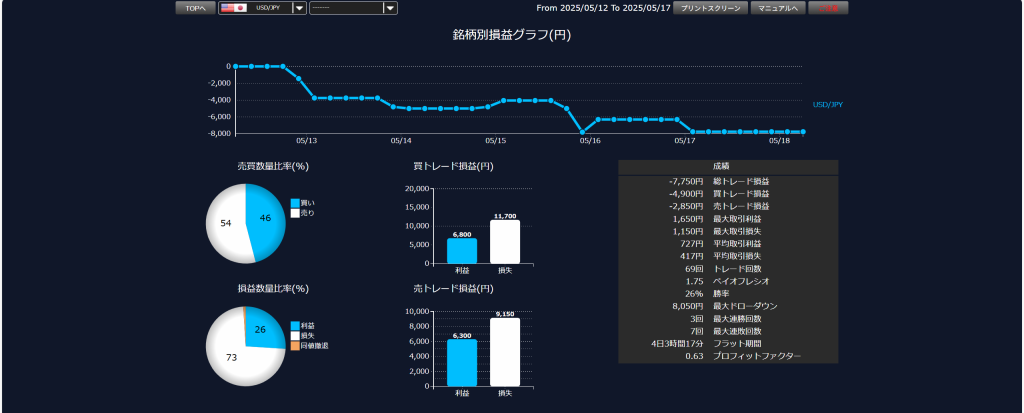This screenshot has width=1024, height=413.
Task: Click the 6,300 profit bar in sell trade chart
Action: click(x=461, y=363)
